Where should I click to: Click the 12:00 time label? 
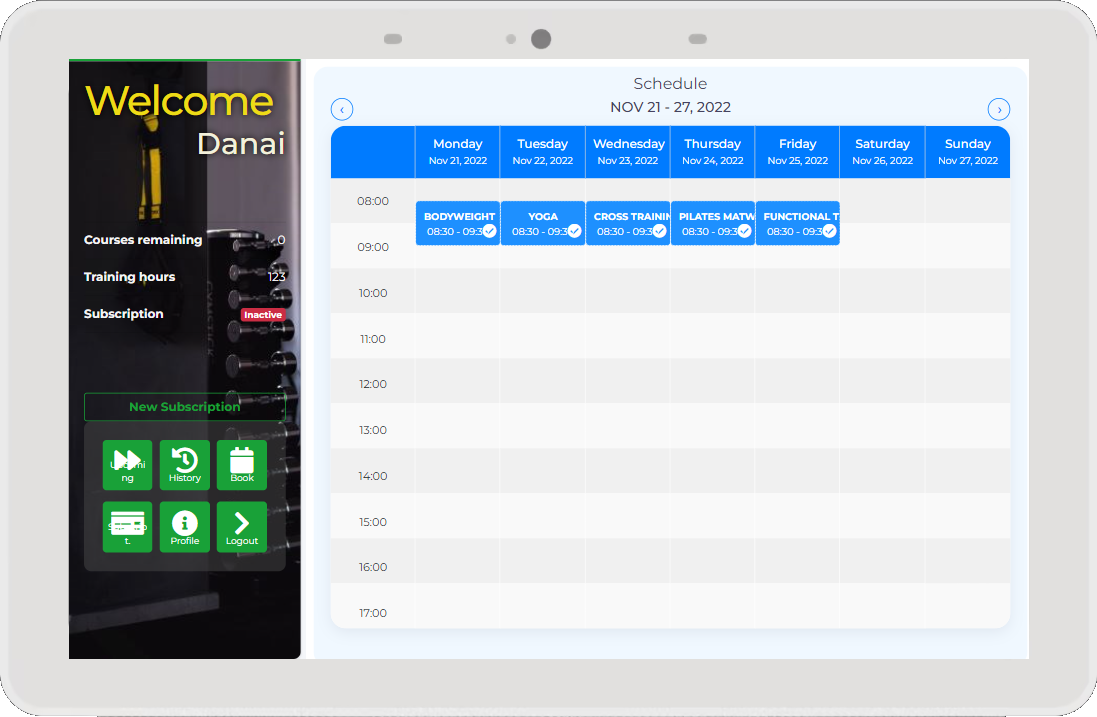point(373,384)
